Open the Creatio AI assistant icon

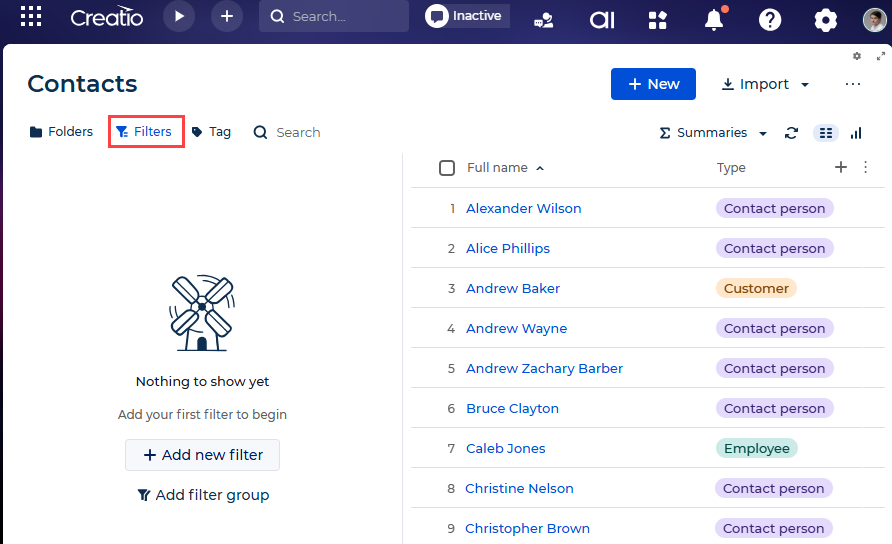602,20
